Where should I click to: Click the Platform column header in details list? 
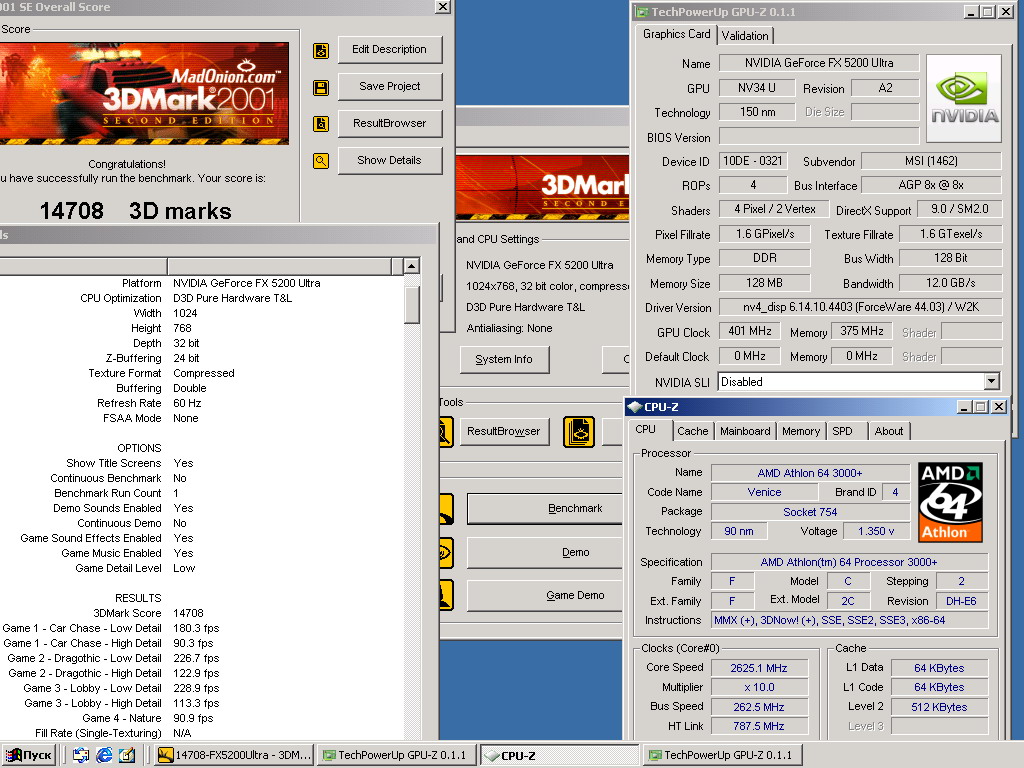tap(84, 266)
